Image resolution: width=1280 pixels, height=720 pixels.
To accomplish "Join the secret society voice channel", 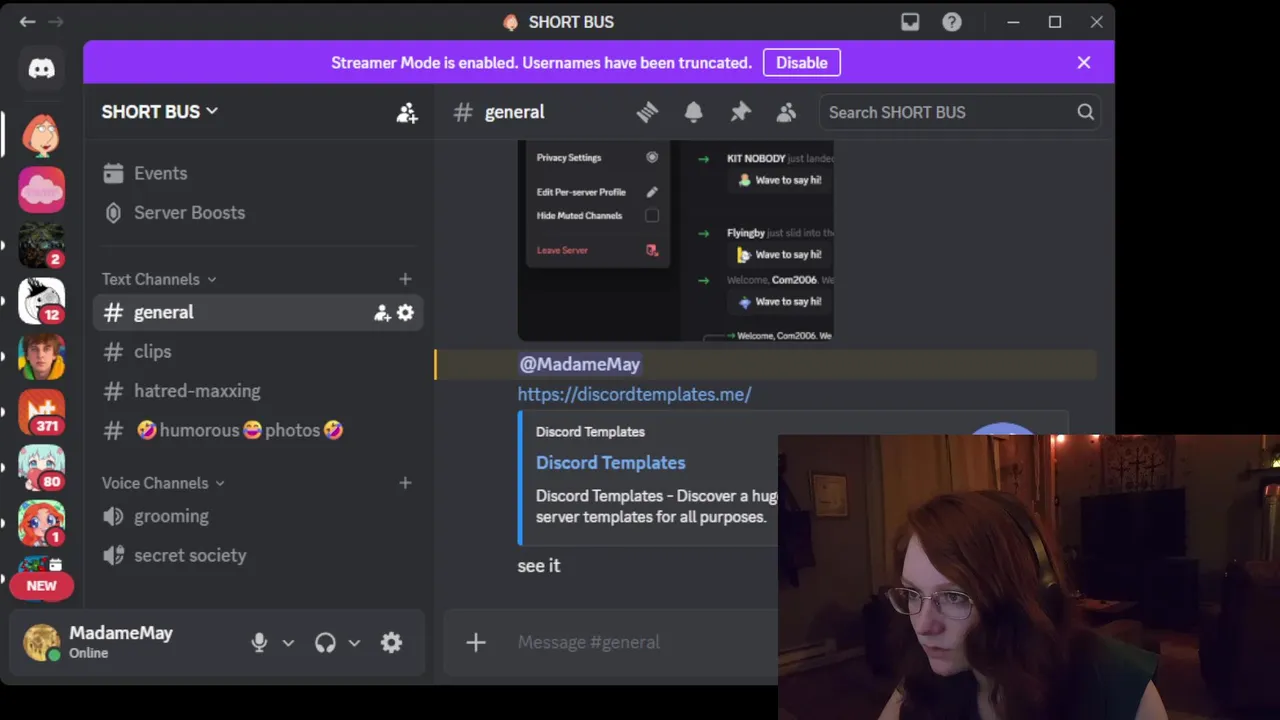I will [258, 555].
